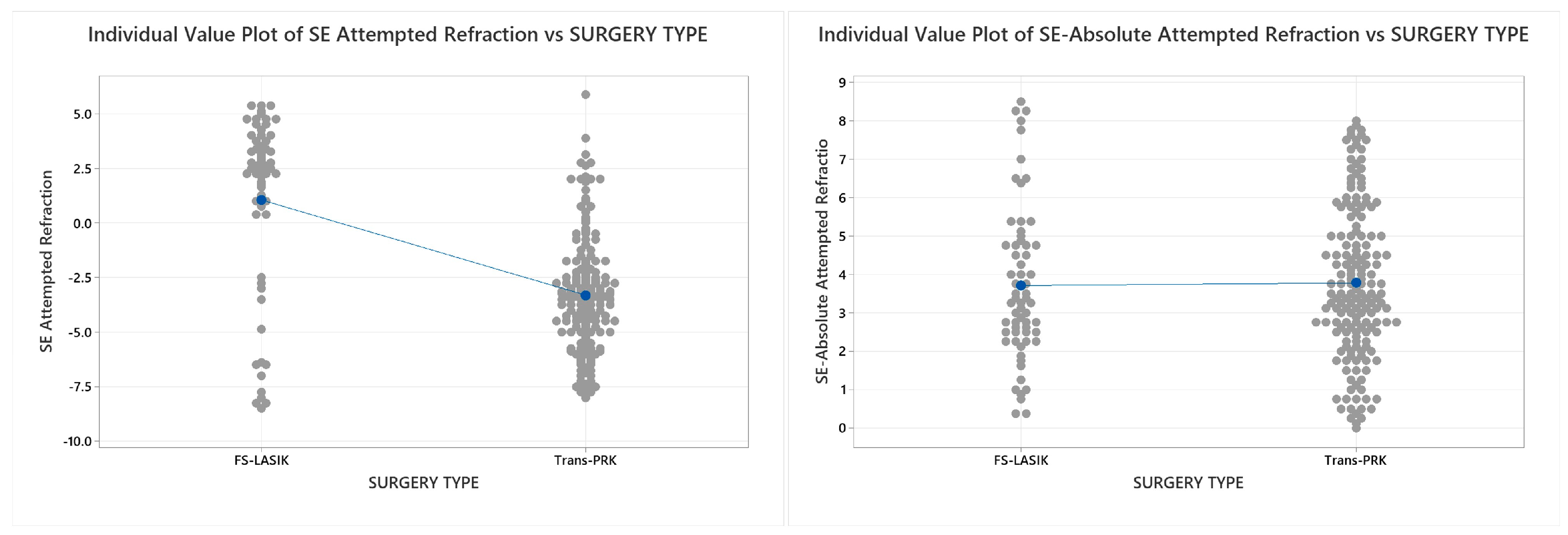Click the 9 tick label on right plot

(x=842, y=83)
